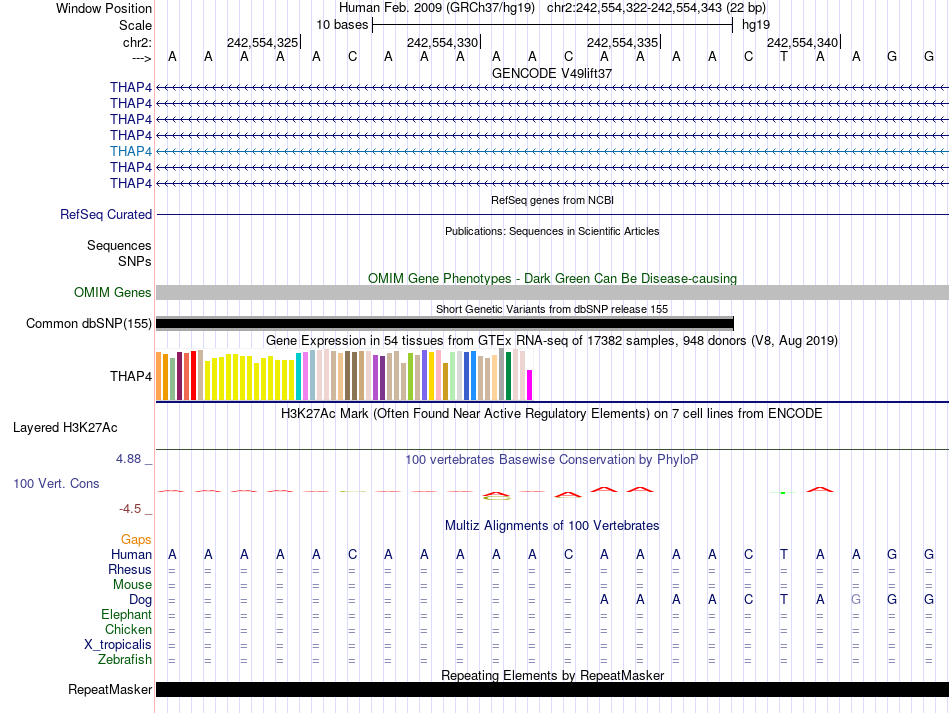The height and width of the screenshot is (713, 950).
Task: Open the RefSeq Curated track label
Action: tap(106, 214)
